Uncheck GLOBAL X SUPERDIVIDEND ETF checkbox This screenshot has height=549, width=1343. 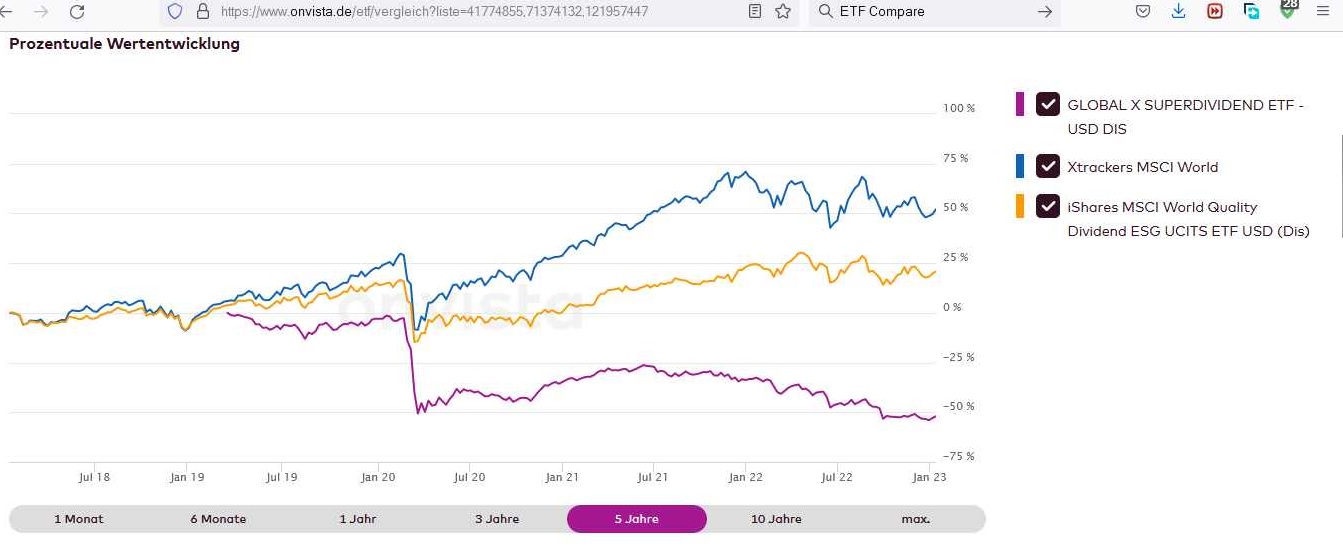pyautogui.click(x=1047, y=104)
